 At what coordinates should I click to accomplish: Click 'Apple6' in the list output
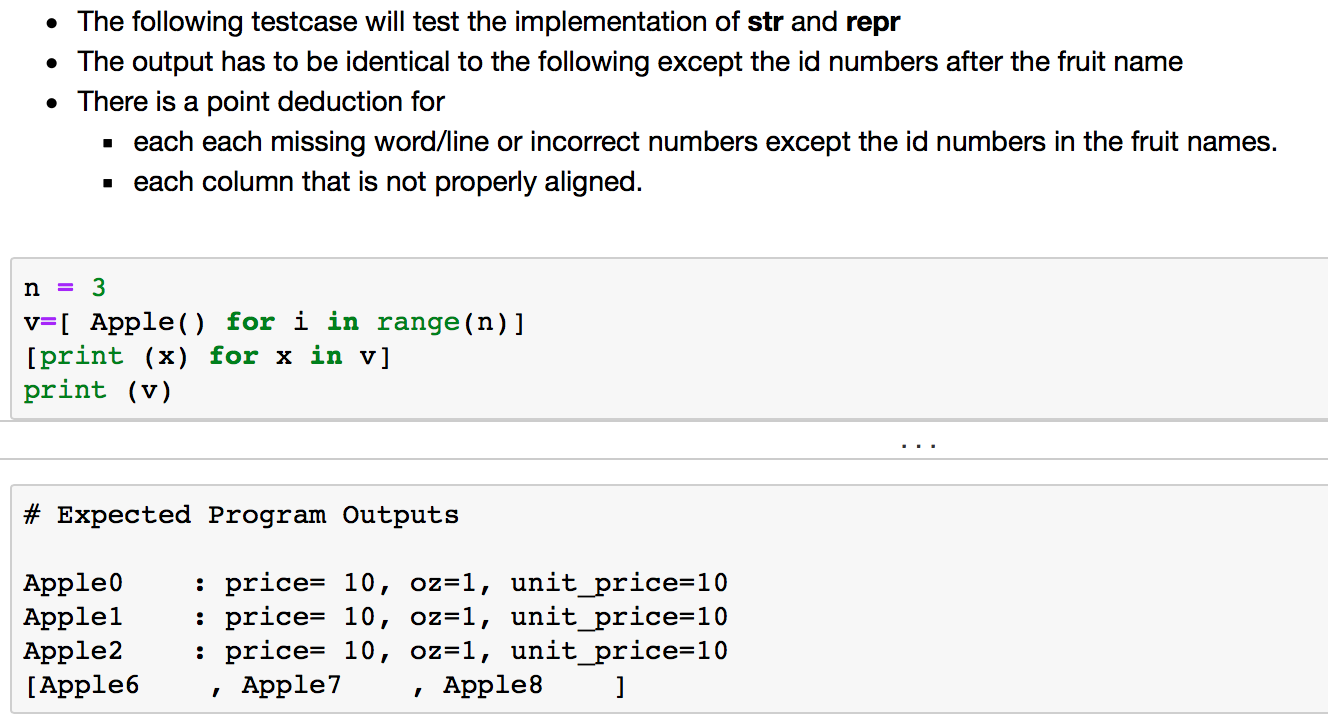pyautogui.click(x=90, y=685)
